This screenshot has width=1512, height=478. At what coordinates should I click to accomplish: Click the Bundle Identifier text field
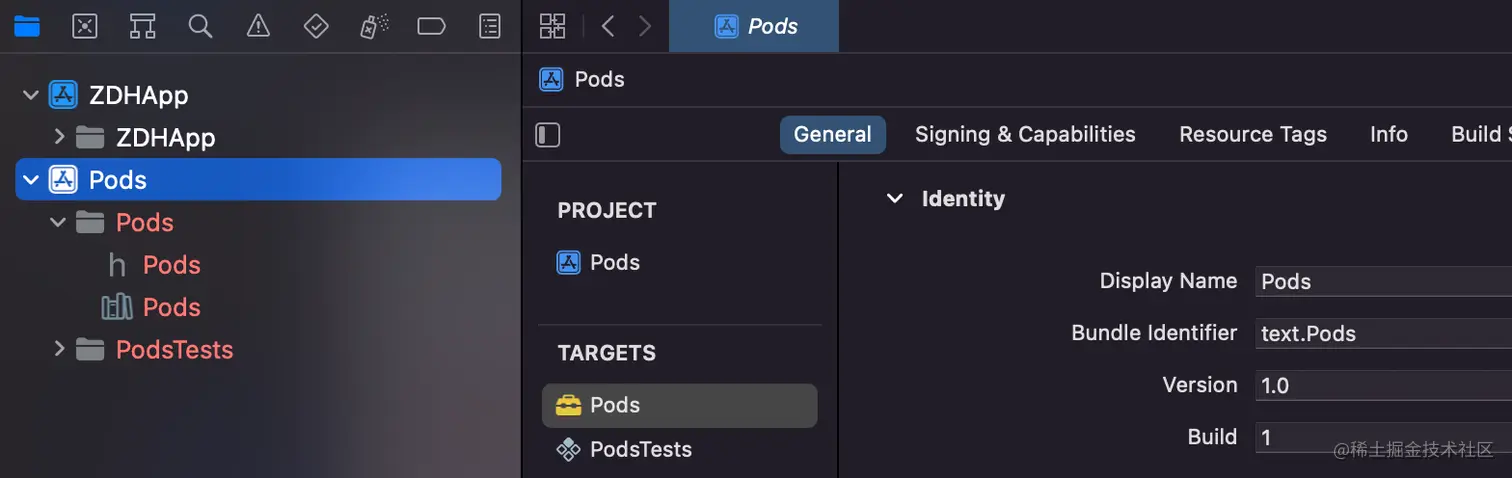click(1380, 333)
